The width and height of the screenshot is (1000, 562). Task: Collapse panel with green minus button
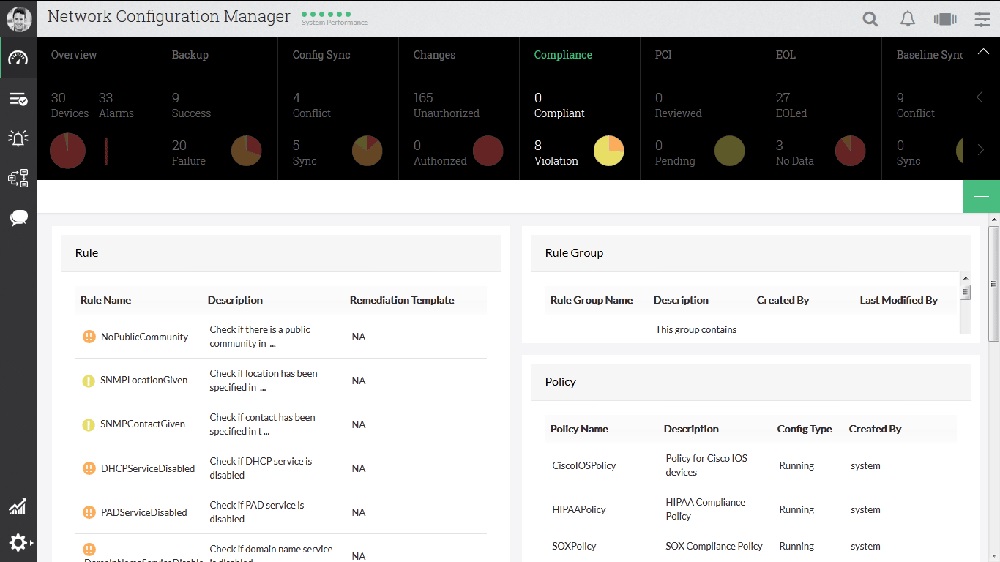[982, 196]
